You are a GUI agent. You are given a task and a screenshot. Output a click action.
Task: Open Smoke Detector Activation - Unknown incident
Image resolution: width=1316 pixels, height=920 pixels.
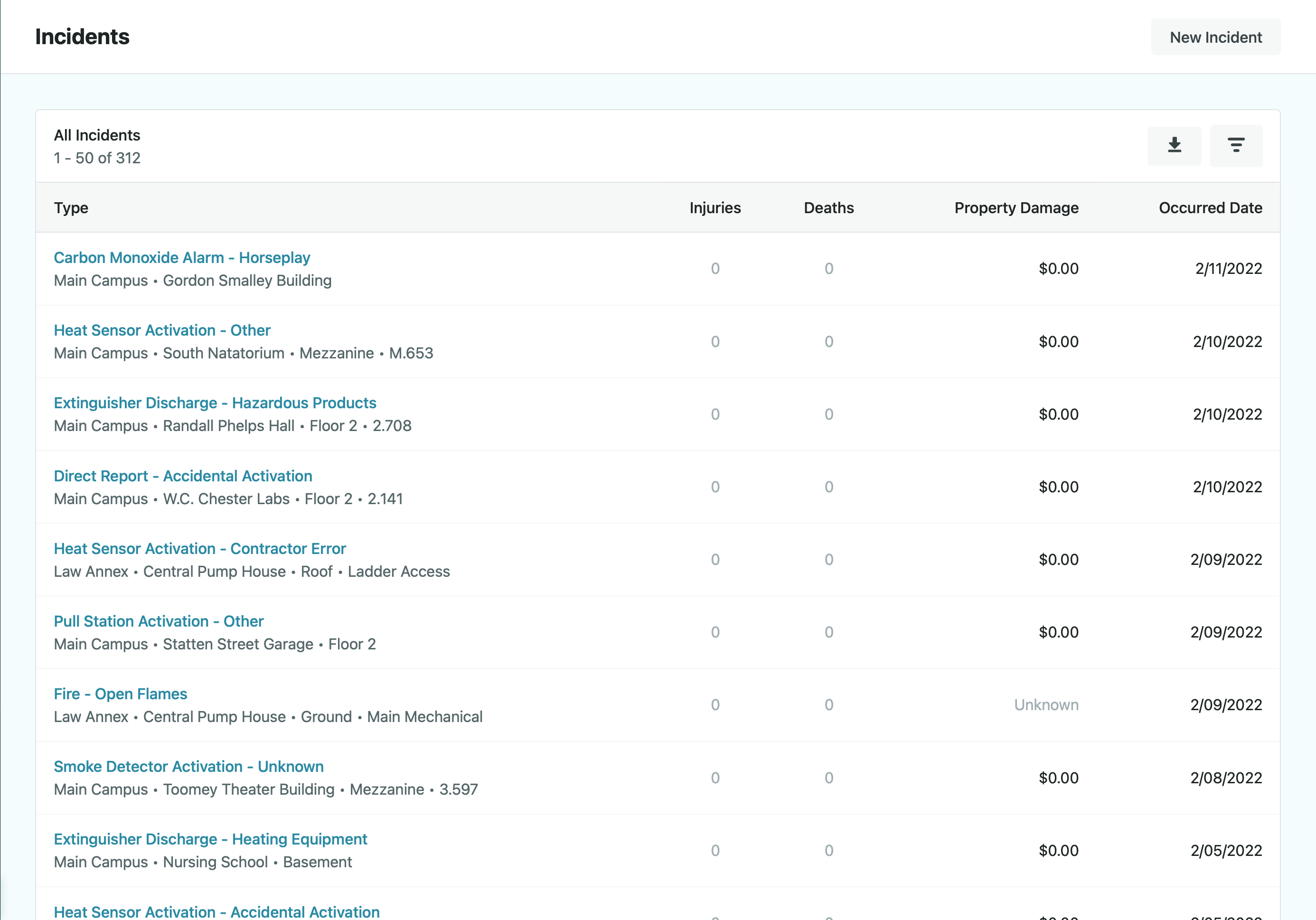tap(188, 767)
